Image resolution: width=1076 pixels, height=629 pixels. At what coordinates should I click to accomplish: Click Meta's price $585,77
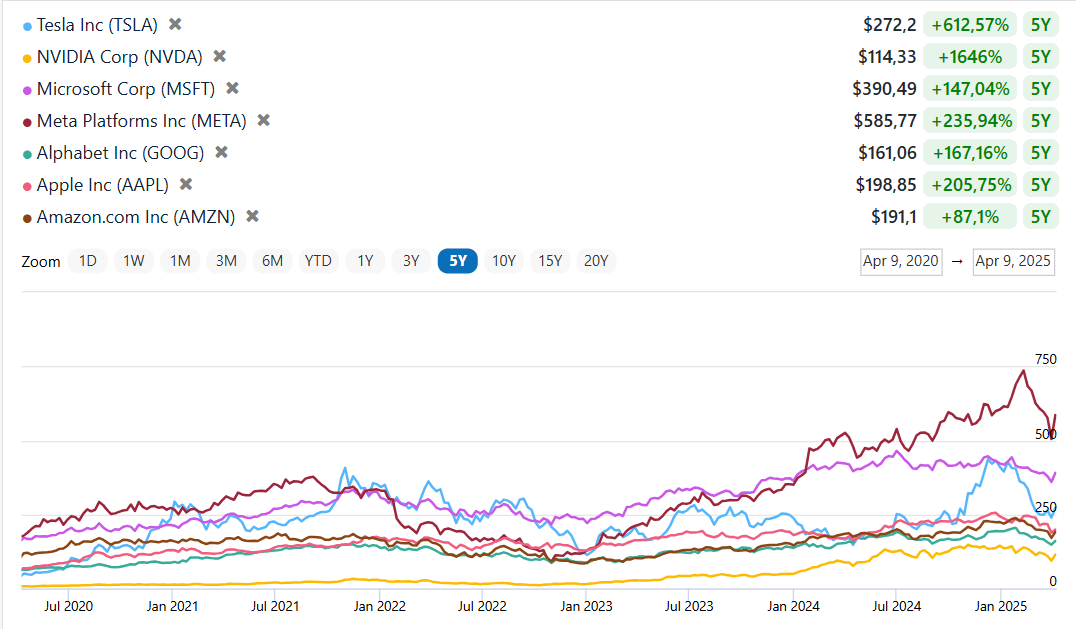[x=885, y=121]
